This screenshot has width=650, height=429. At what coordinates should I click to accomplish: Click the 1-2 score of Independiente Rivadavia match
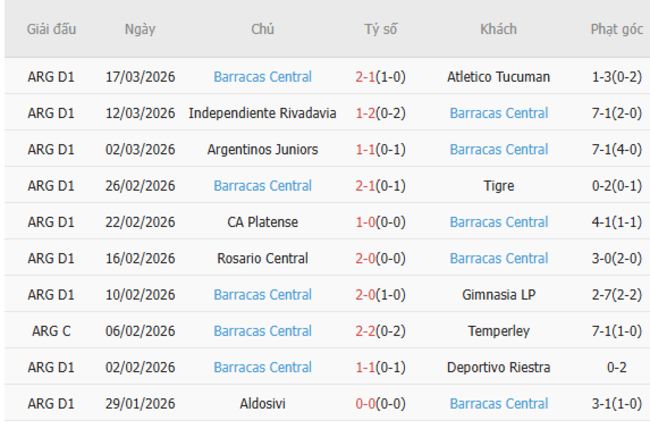[380, 113]
